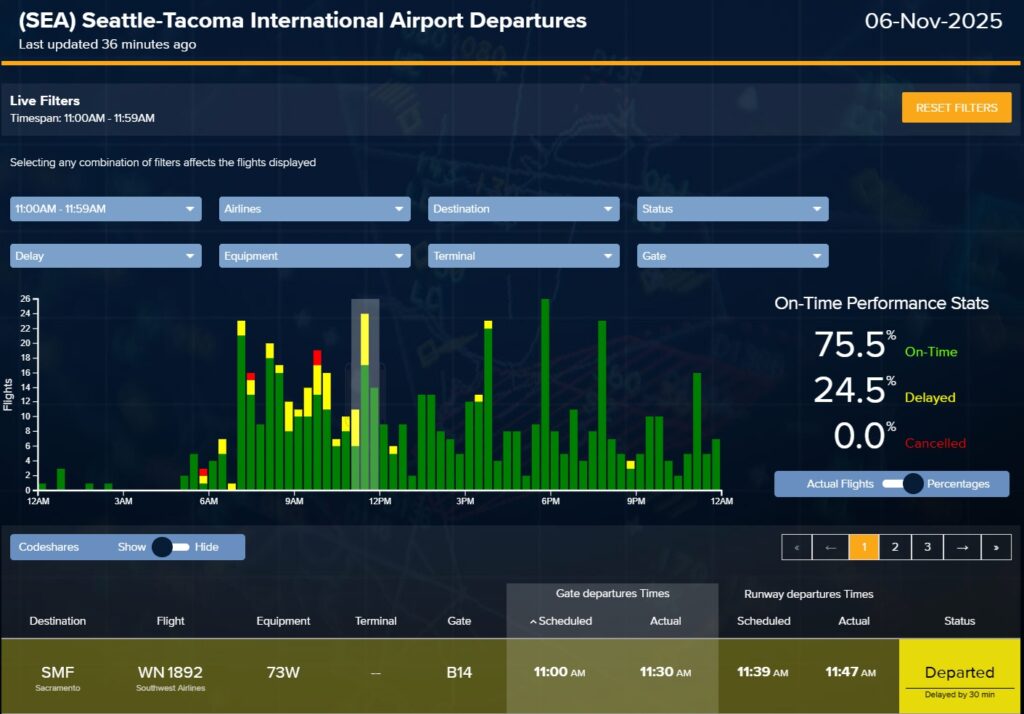This screenshot has height=714, width=1024.
Task: Open the Destination filter dropdown
Action: 524,209
